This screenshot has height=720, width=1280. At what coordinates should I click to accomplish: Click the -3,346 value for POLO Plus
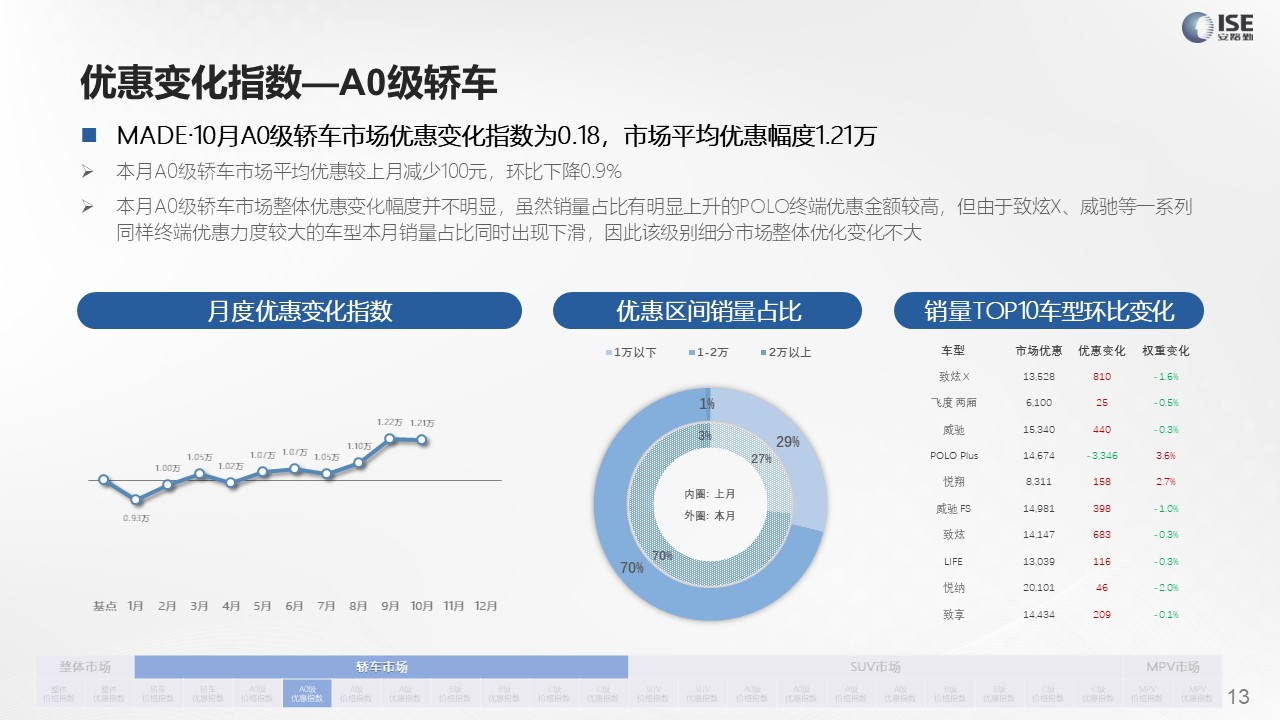[1102, 456]
